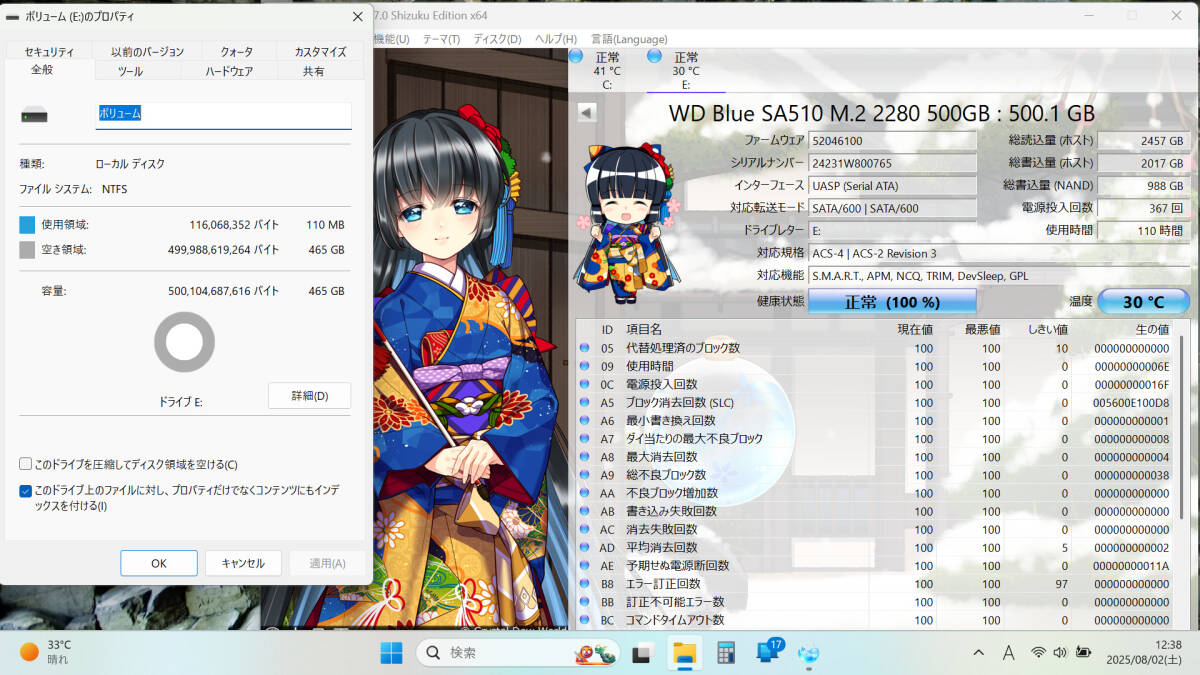The height and width of the screenshot is (675, 1200).
Task: Click the status orb for attribute AA
Action: 585,493
